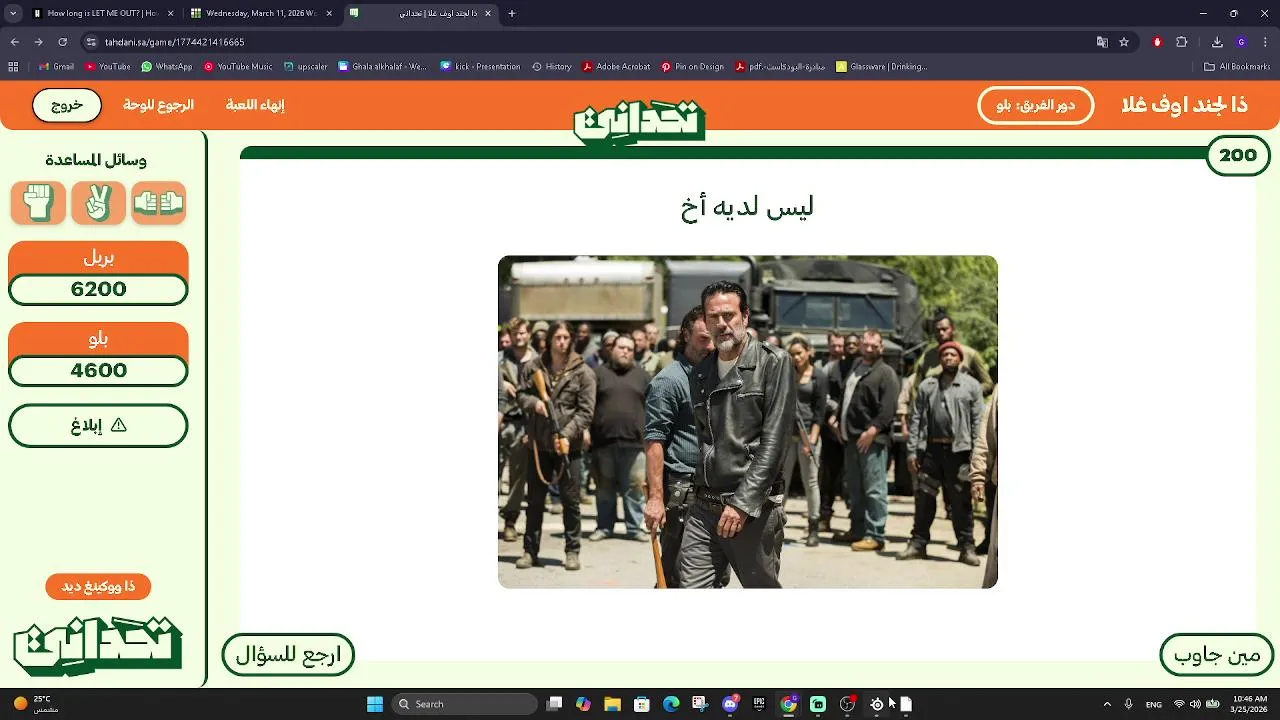This screenshot has width=1280, height=720.
Task: Click the بلو team name label
Action: [x=98, y=339]
